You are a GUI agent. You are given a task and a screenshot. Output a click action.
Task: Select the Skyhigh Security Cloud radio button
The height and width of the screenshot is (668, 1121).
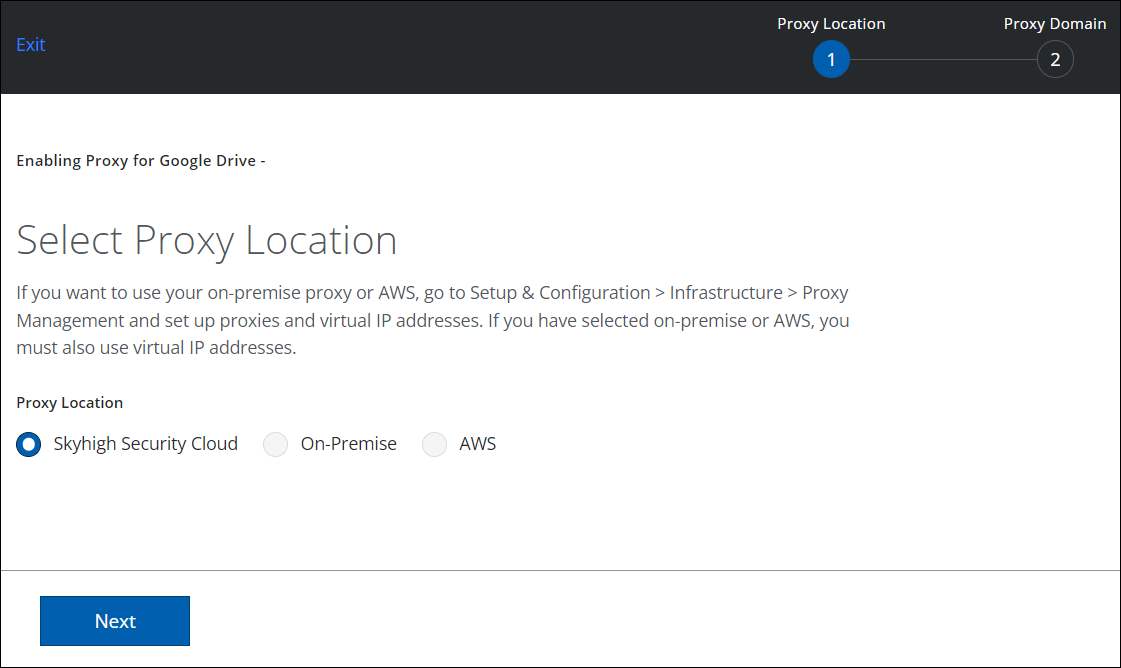[29, 444]
